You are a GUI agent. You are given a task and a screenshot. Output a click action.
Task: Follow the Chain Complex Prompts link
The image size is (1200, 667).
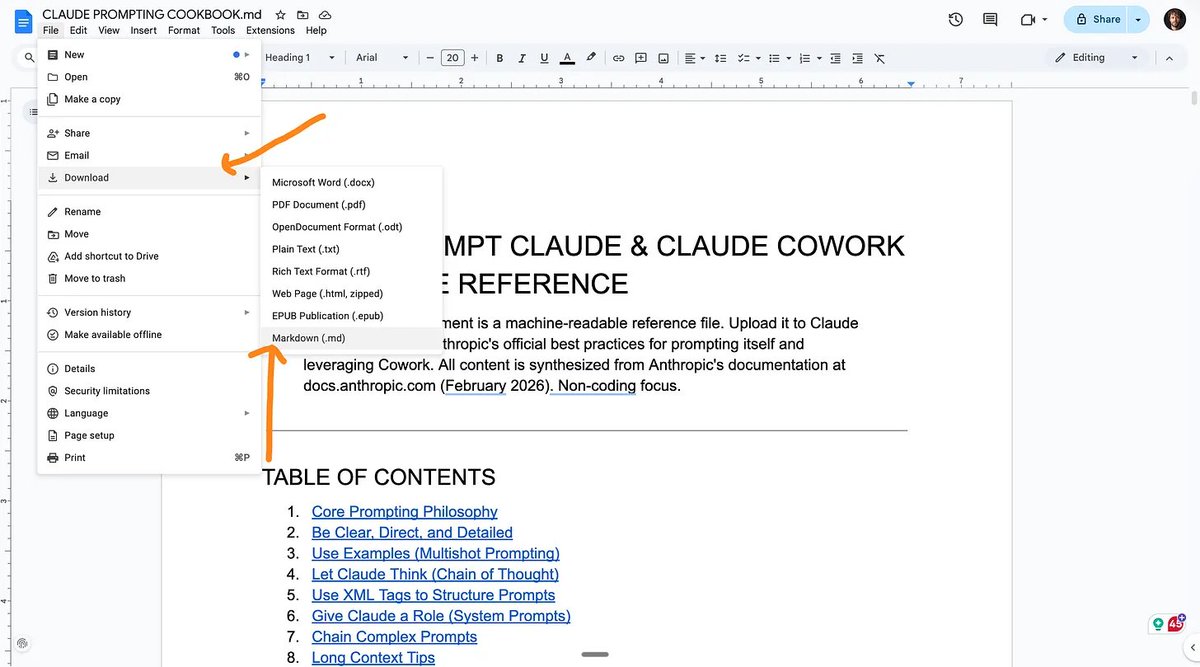coord(394,637)
